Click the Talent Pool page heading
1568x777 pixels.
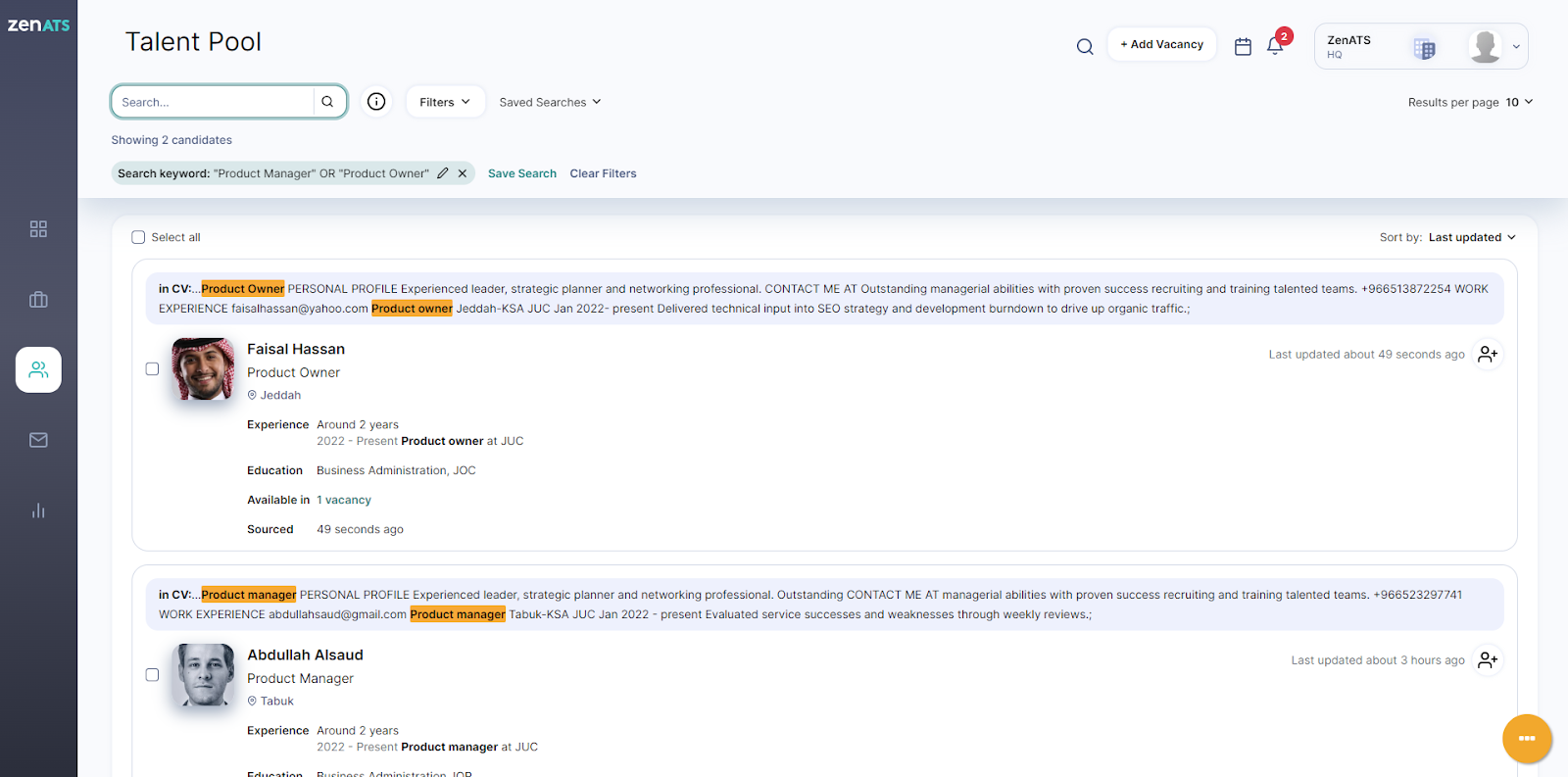click(193, 42)
